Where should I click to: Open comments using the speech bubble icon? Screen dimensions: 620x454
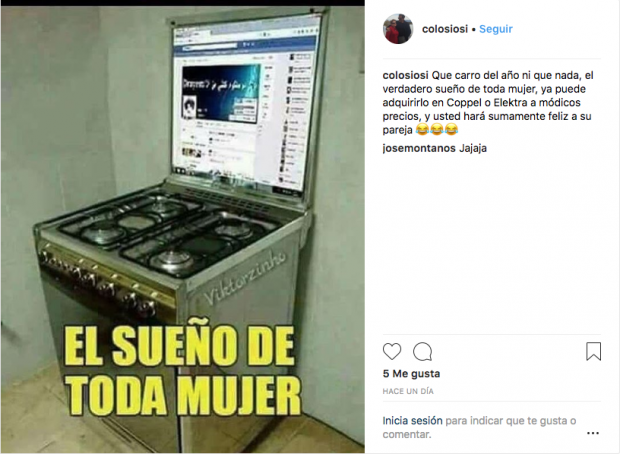pos(422,351)
